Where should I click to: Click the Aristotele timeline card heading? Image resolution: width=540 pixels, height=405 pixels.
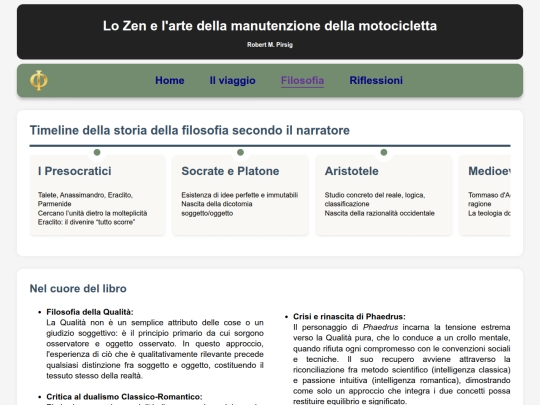click(x=352, y=171)
